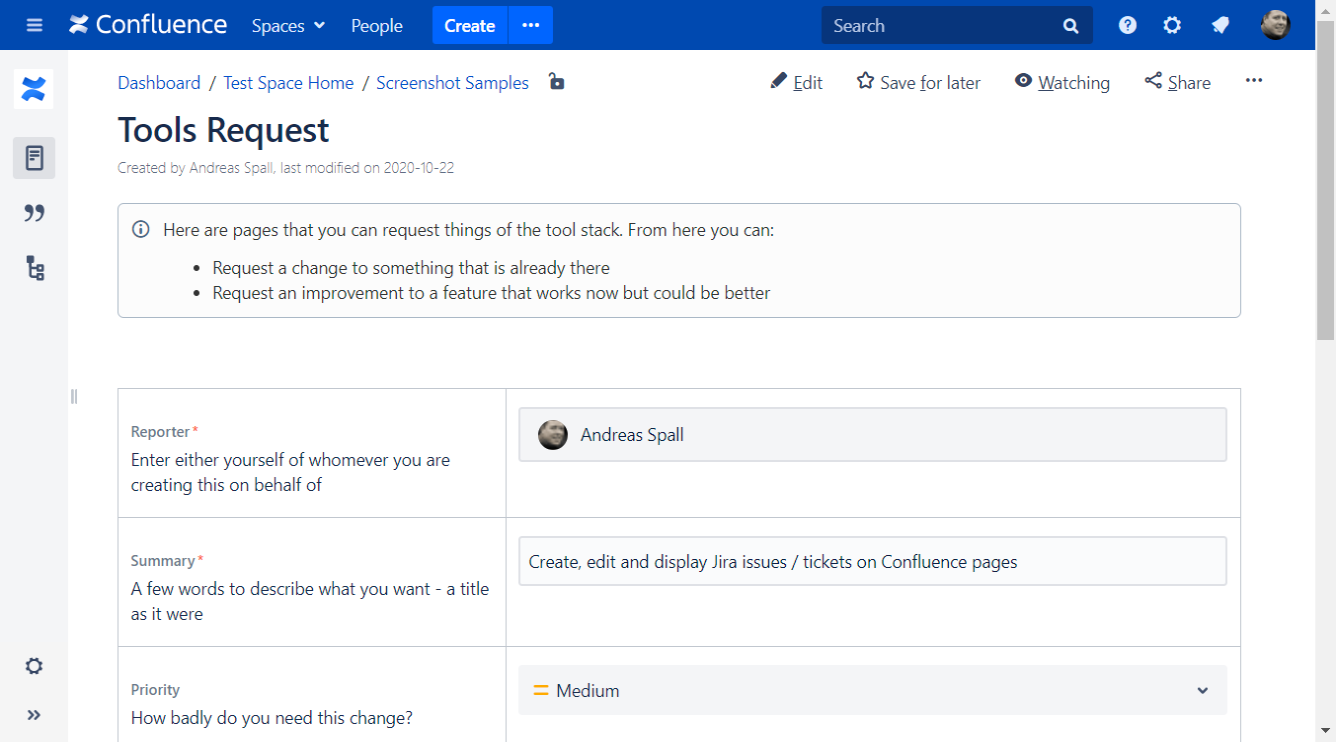Click 'Request a change to something' bullet

(x=411, y=268)
